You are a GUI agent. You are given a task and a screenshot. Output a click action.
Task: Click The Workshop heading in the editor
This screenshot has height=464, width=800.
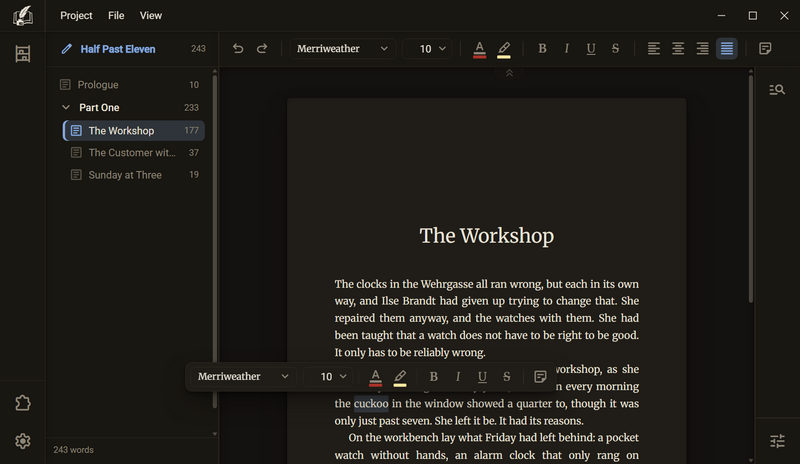tap(487, 236)
